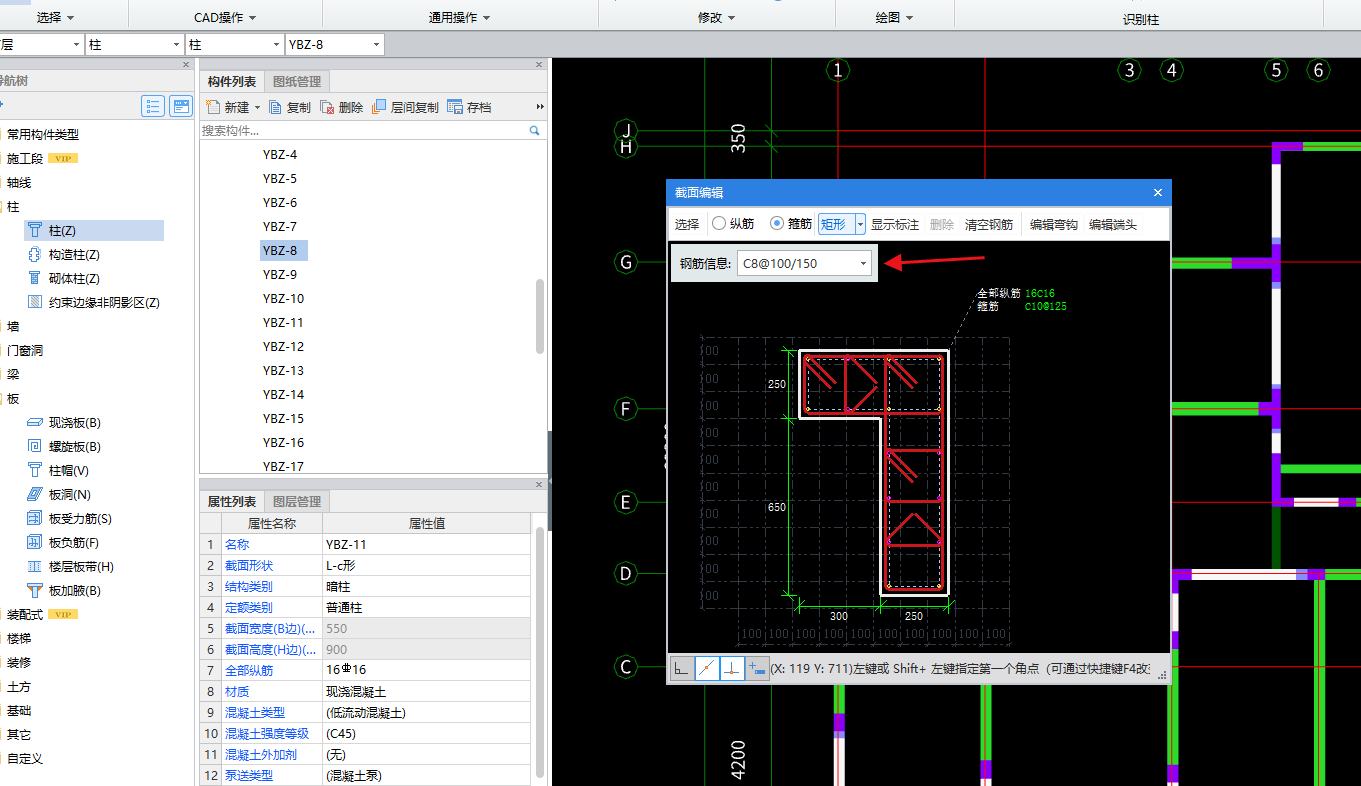Switch to the 属性列表 tab
1361x786 pixels.
[232, 502]
